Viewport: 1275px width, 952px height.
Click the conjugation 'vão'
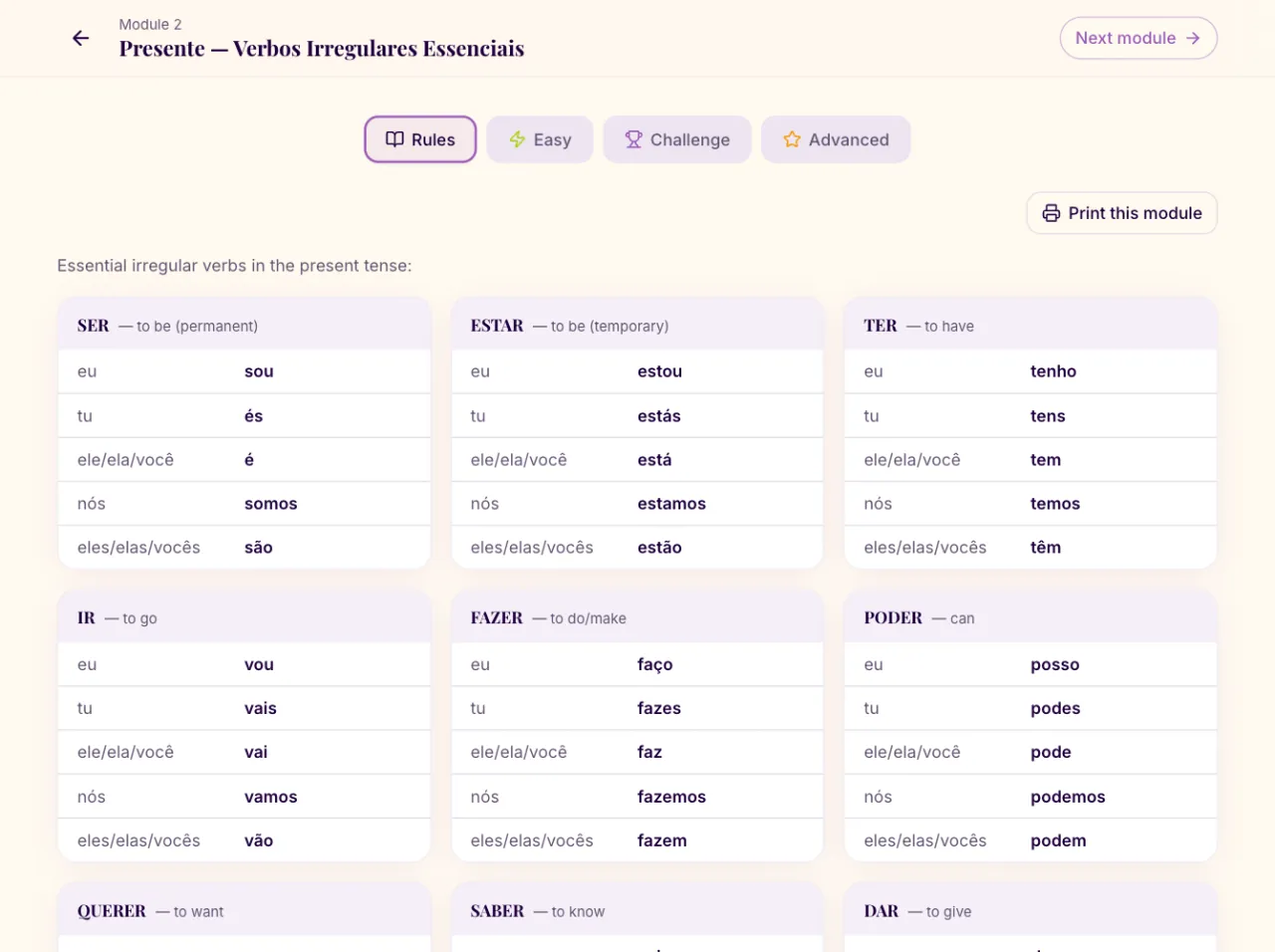259,840
